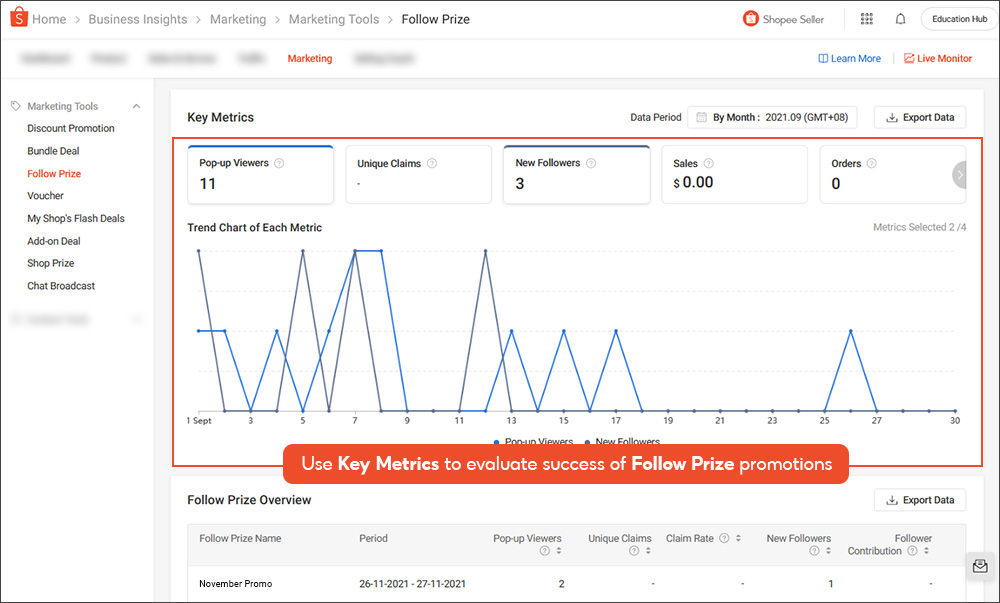Toggle Unique Claims to show on chart
The image size is (1000, 603).
click(x=418, y=174)
